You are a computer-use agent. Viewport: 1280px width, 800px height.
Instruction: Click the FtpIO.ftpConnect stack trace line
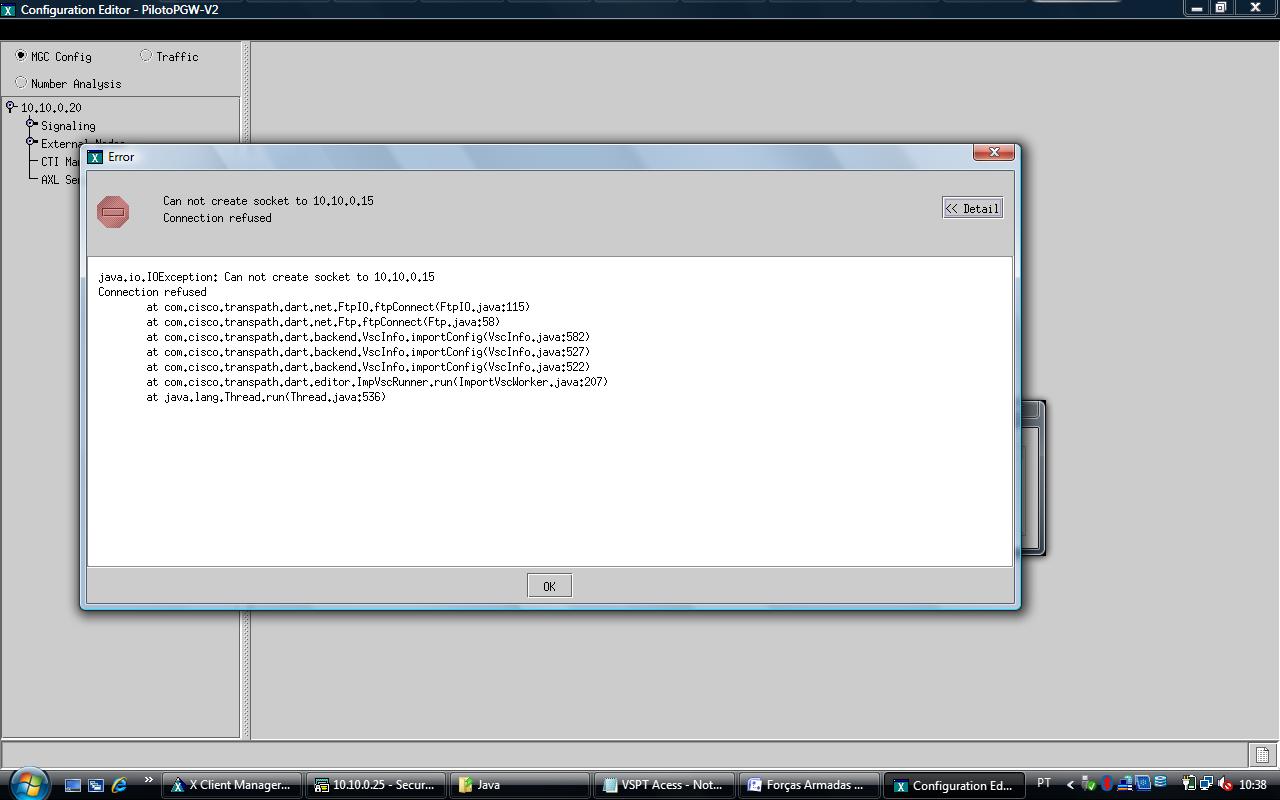(338, 307)
